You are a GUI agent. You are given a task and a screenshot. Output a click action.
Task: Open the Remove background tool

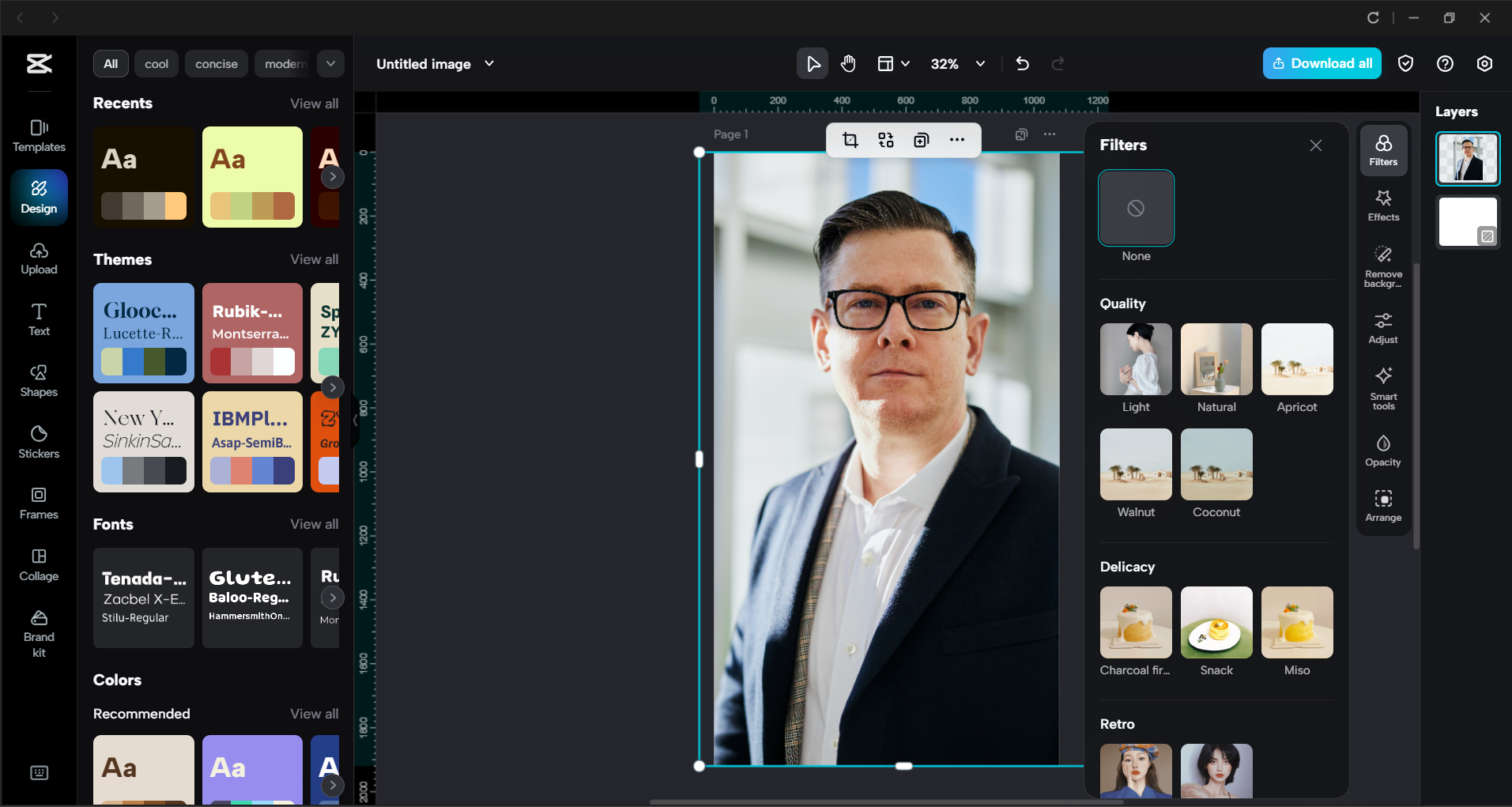1382,265
